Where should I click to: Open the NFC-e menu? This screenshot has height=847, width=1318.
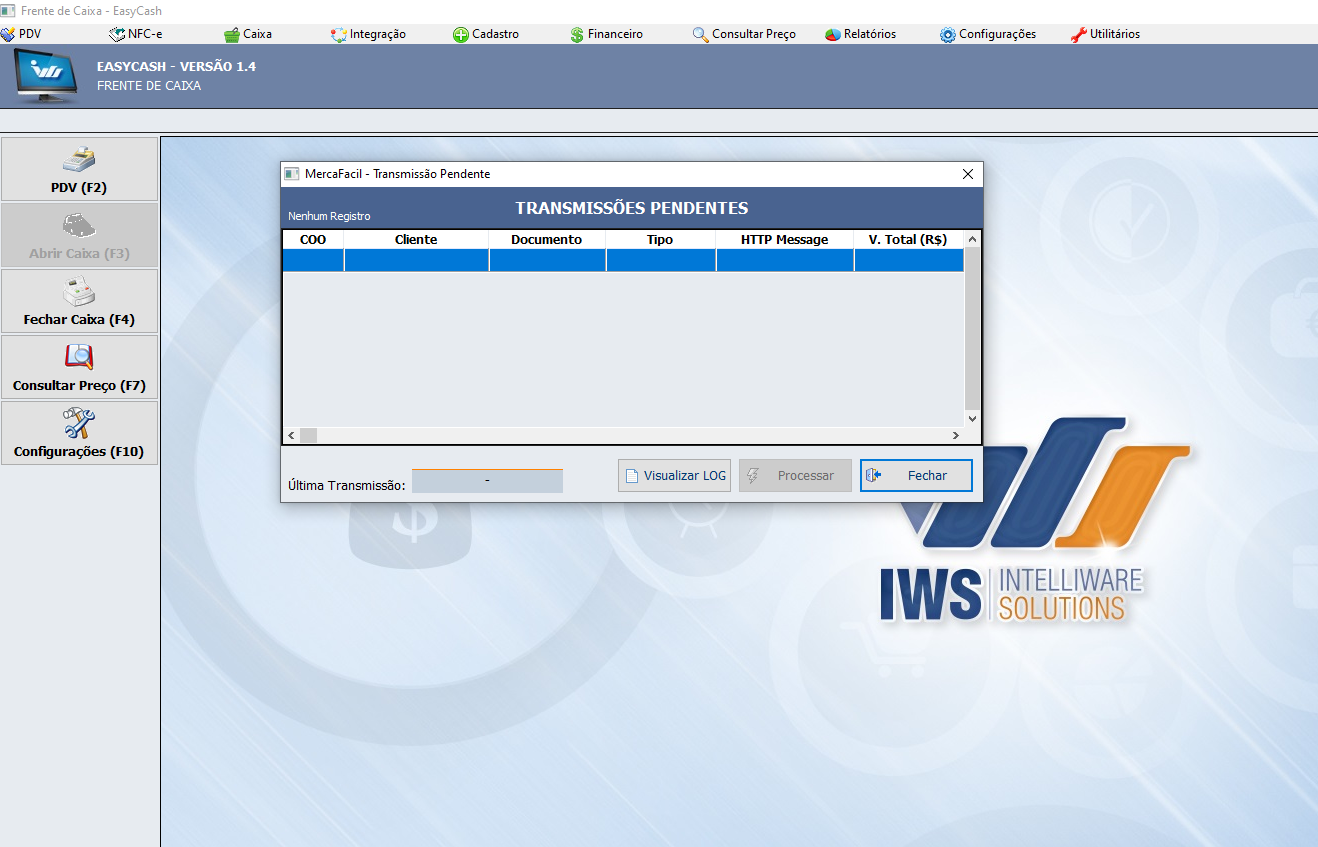(x=136, y=34)
